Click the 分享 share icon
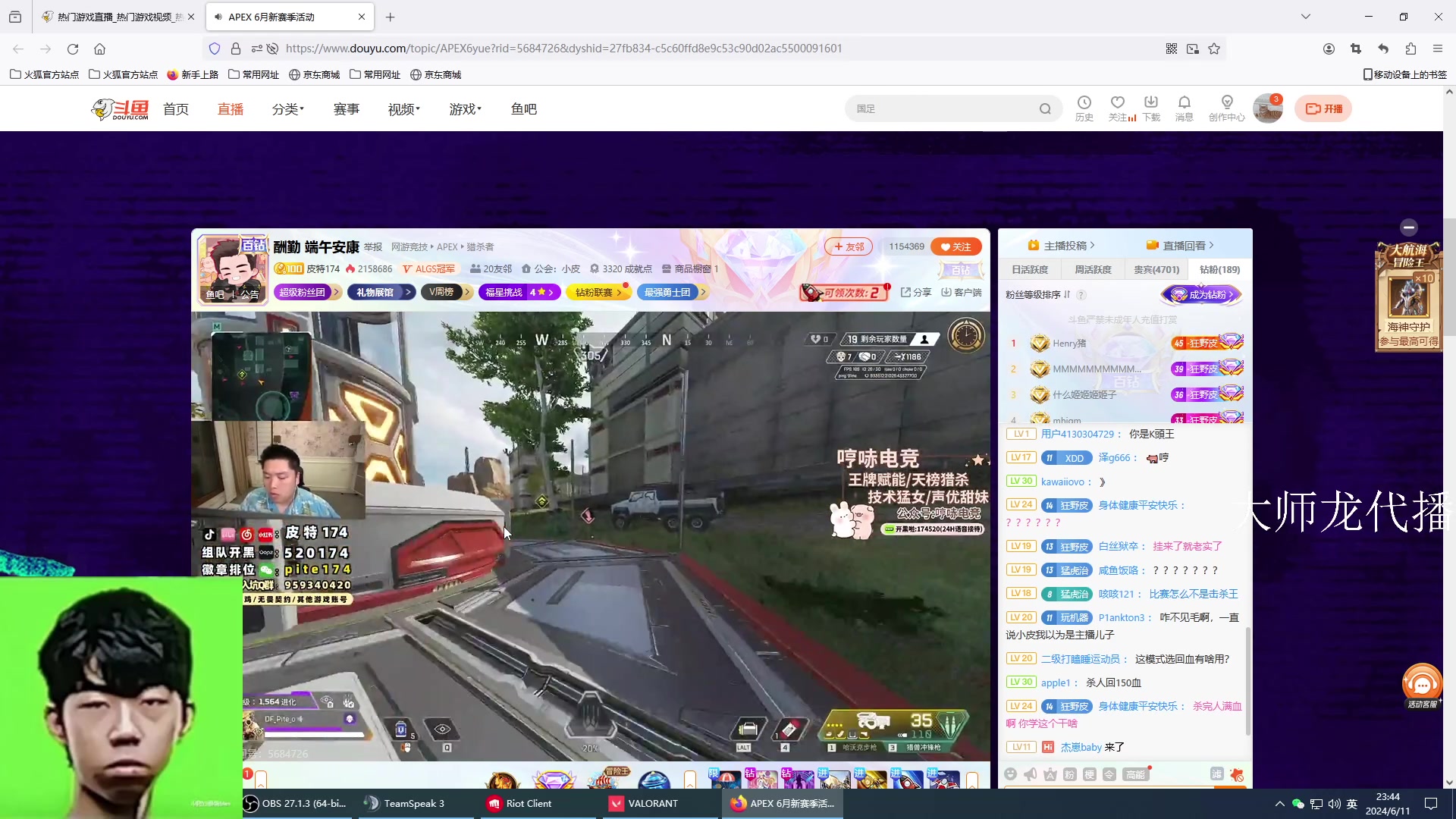Image resolution: width=1456 pixels, height=819 pixels. pyautogui.click(x=916, y=292)
